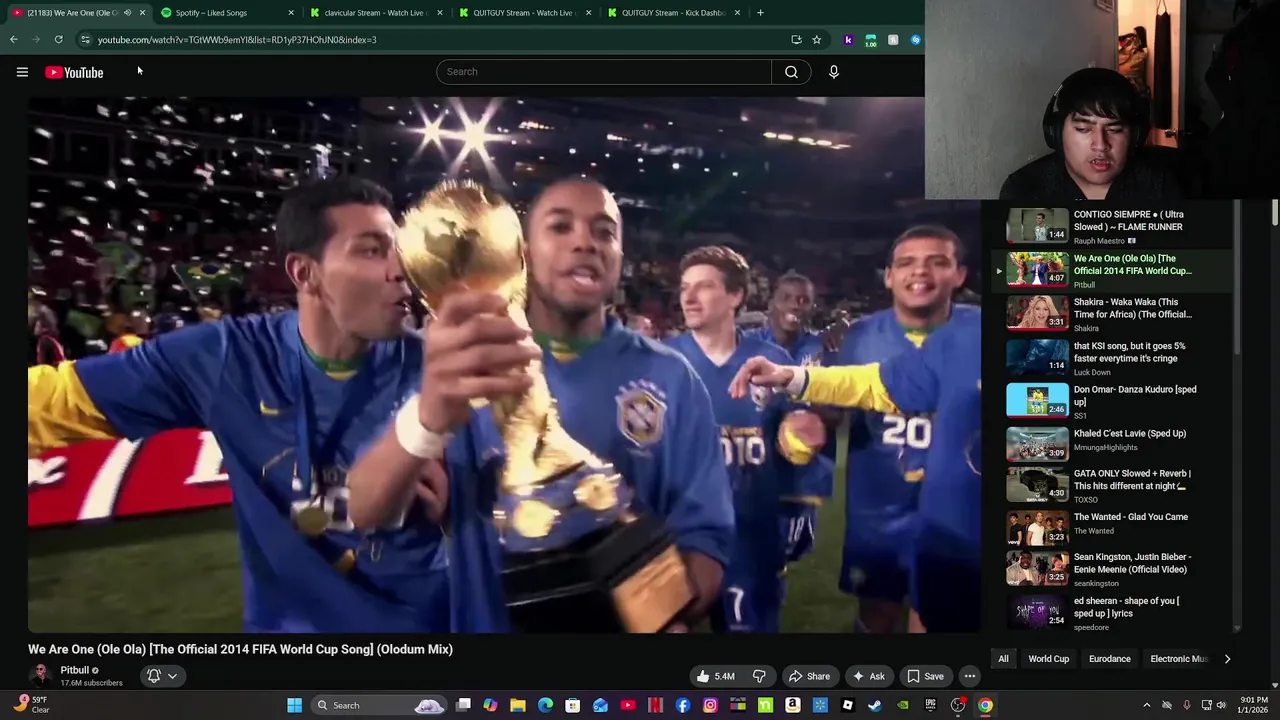
Task: Open ed sheeran shape of you lyrics
Action: tap(1113, 611)
